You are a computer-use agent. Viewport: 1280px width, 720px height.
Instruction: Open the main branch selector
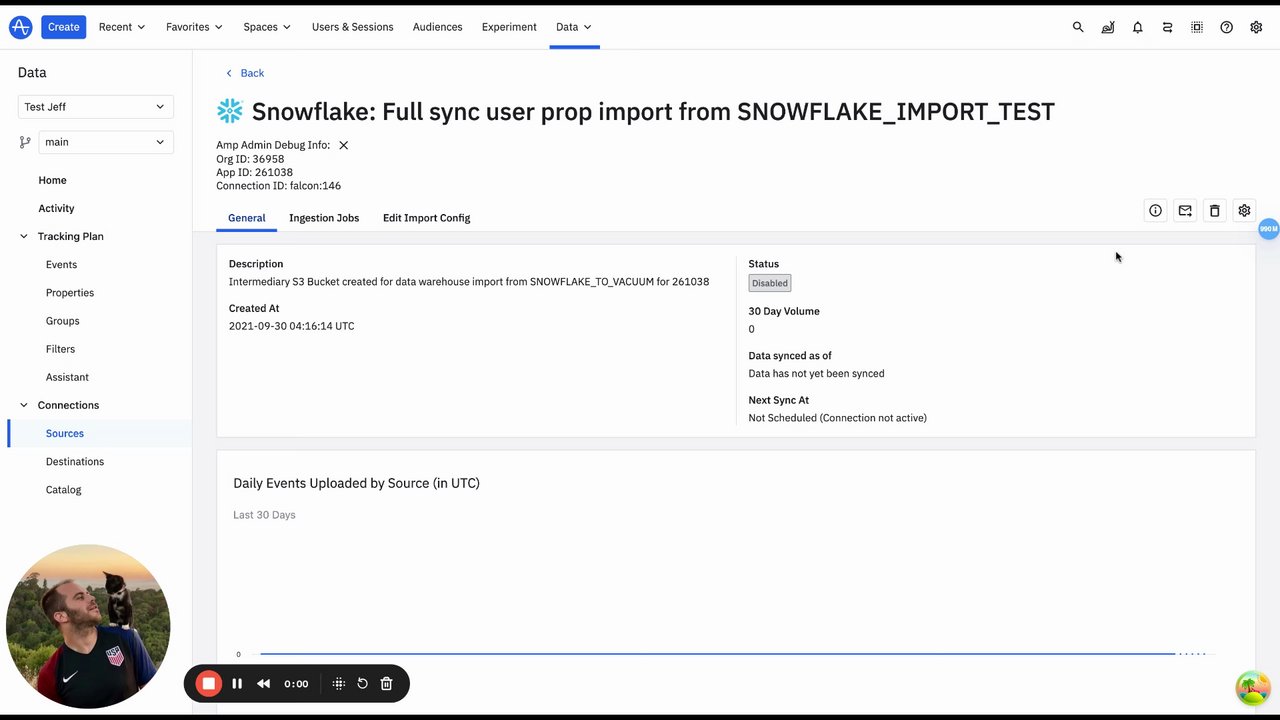click(x=105, y=142)
